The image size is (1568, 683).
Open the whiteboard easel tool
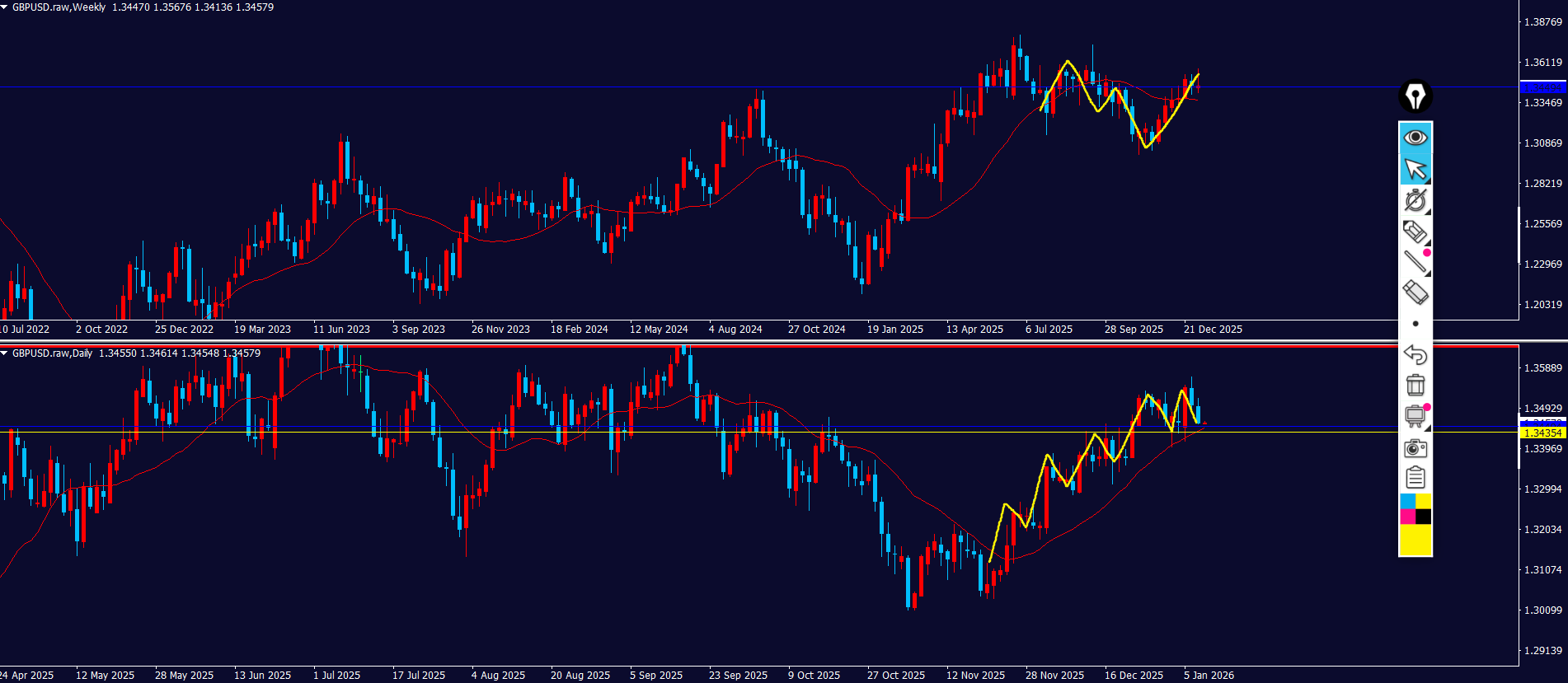point(1415,416)
